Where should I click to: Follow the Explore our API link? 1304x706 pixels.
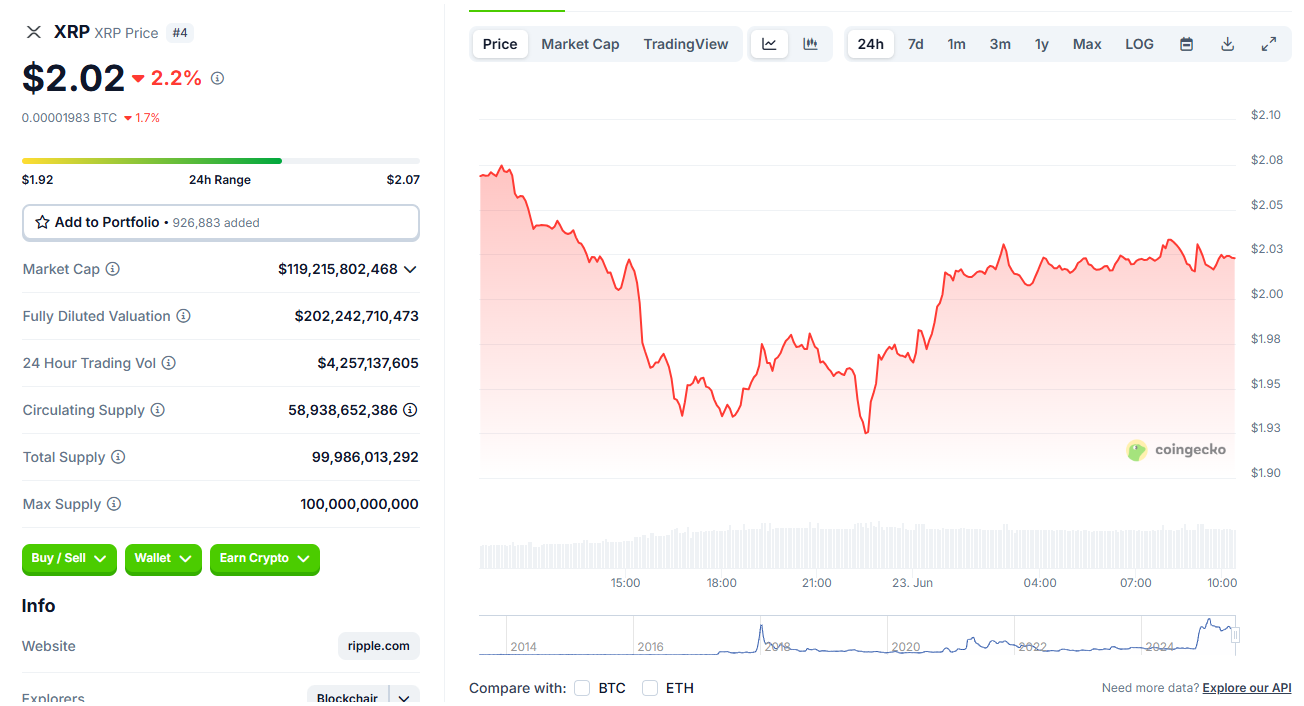coord(1247,688)
